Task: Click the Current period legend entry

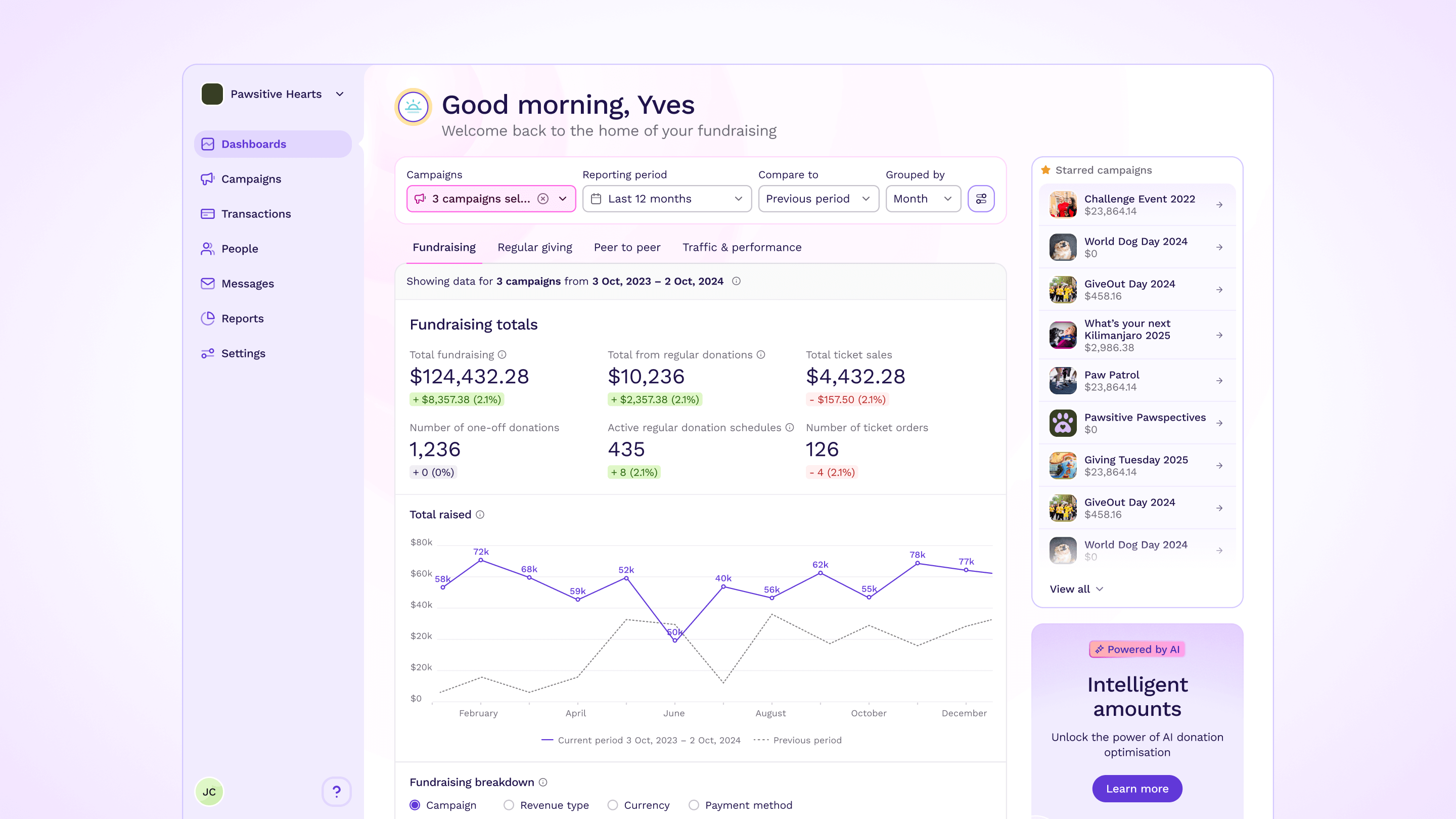Action: 641,741
